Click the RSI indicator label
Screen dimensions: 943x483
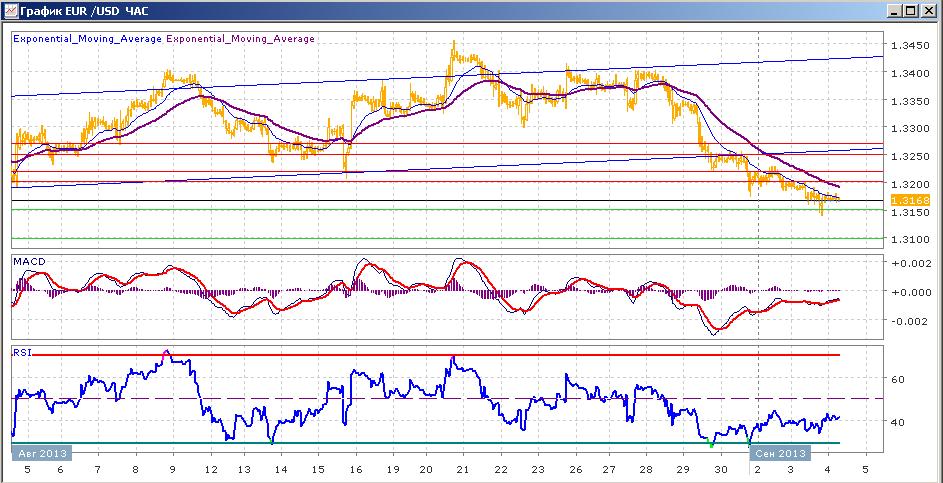[20, 352]
